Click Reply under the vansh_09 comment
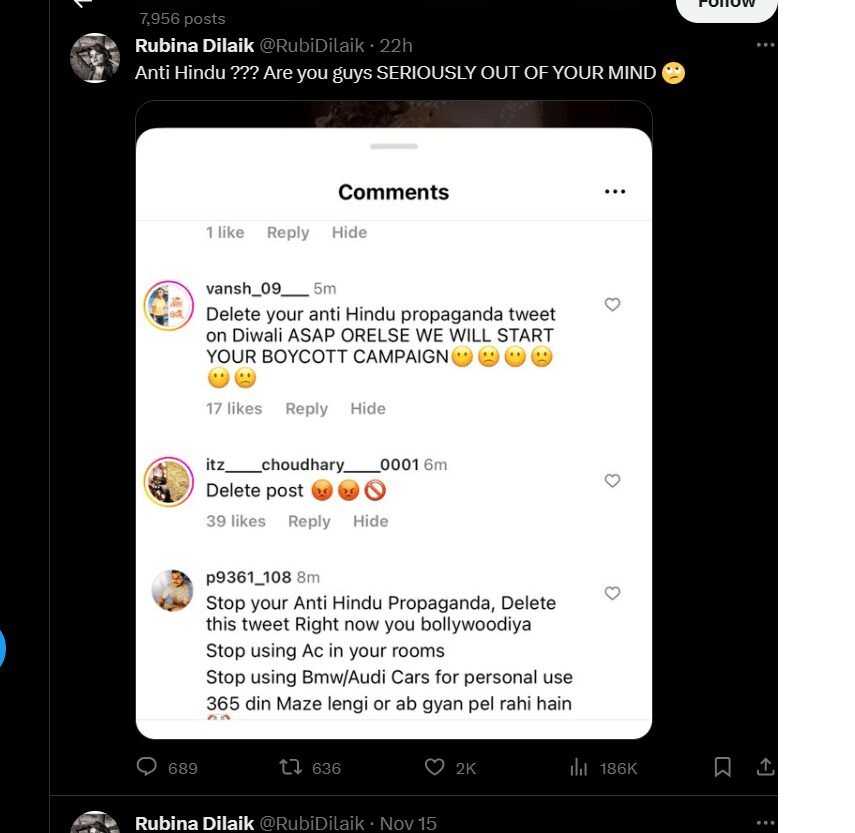 pyautogui.click(x=306, y=408)
